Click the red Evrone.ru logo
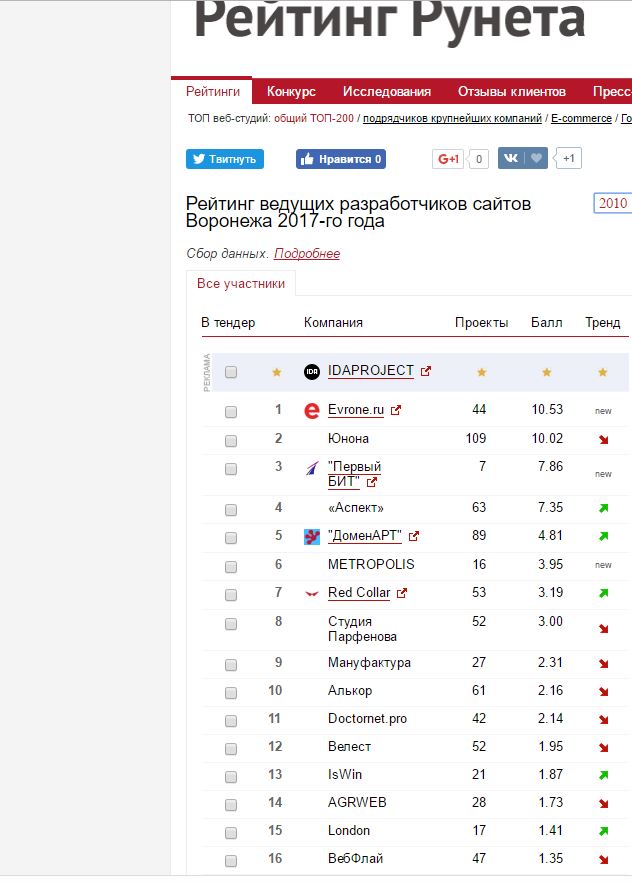 point(312,411)
